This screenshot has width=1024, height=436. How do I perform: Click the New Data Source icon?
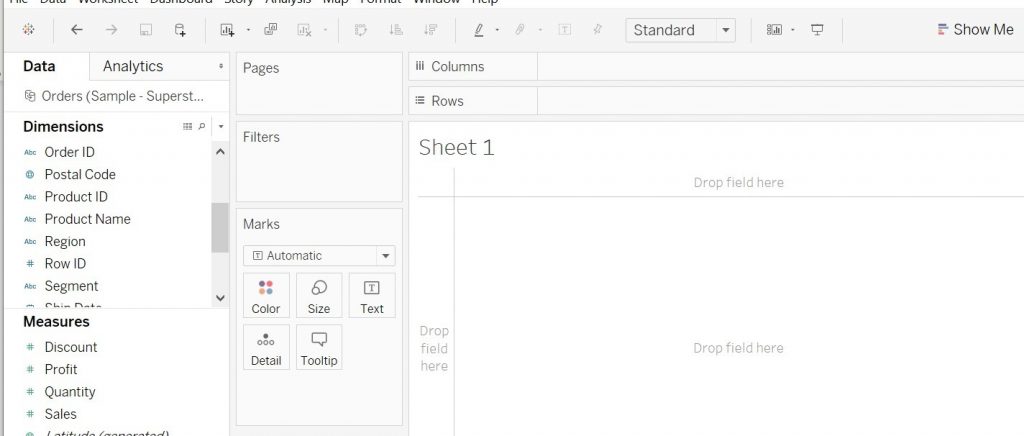tap(180, 29)
